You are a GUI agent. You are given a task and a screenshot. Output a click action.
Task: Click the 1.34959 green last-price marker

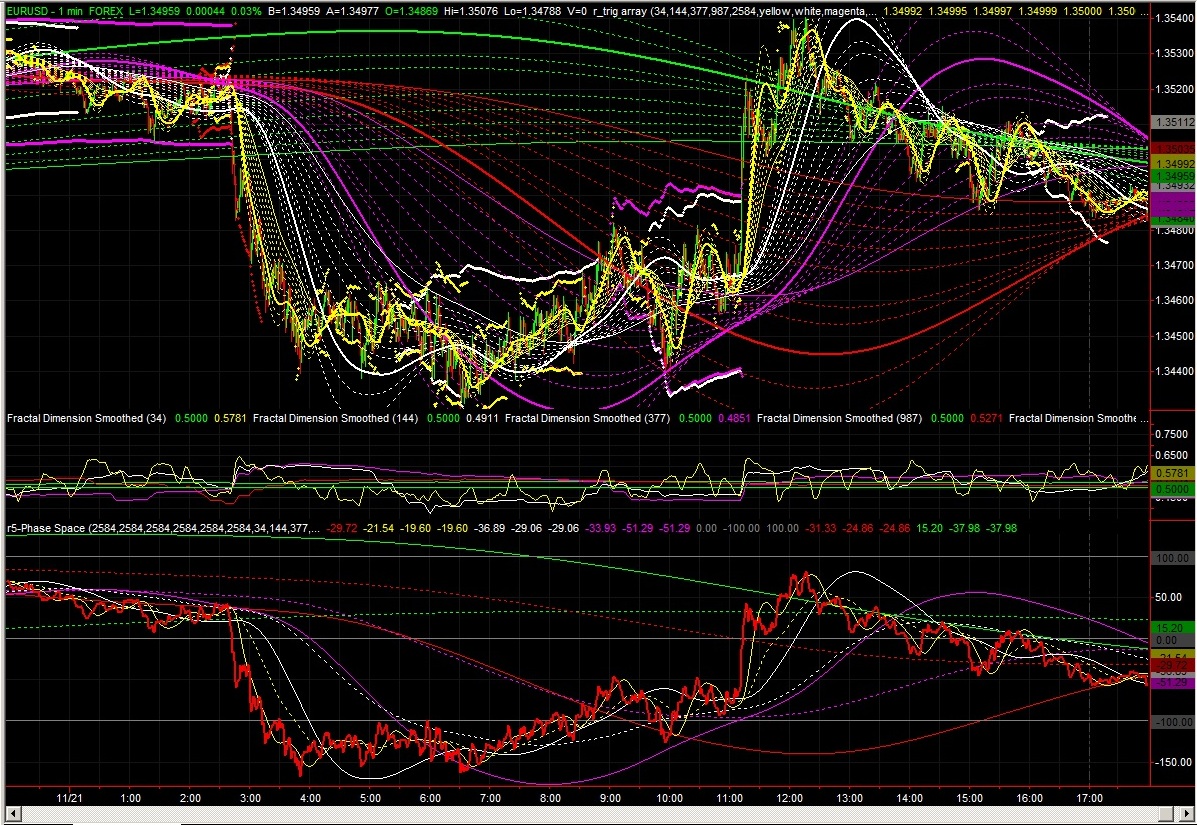[x=1172, y=176]
